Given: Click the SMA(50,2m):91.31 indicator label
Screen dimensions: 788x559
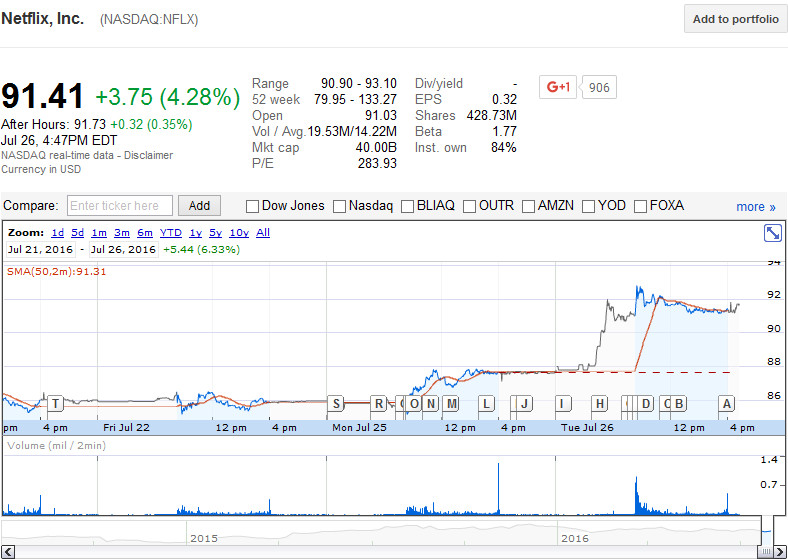Looking at the screenshot, I should pyautogui.click(x=56, y=271).
